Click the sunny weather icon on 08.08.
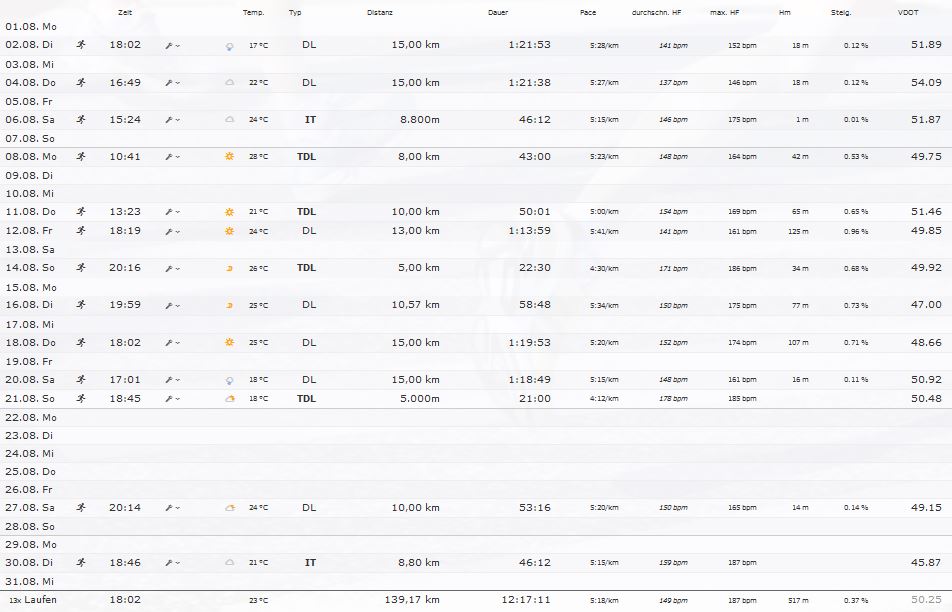952x612 pixels. (229, 157)
